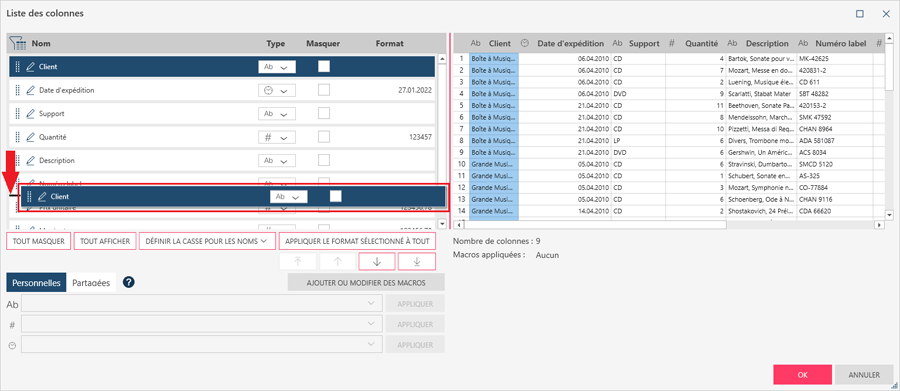This screenshot has height=391, width=900.
Task: Click the drag handle of Description row
Action: click(17, 161)
